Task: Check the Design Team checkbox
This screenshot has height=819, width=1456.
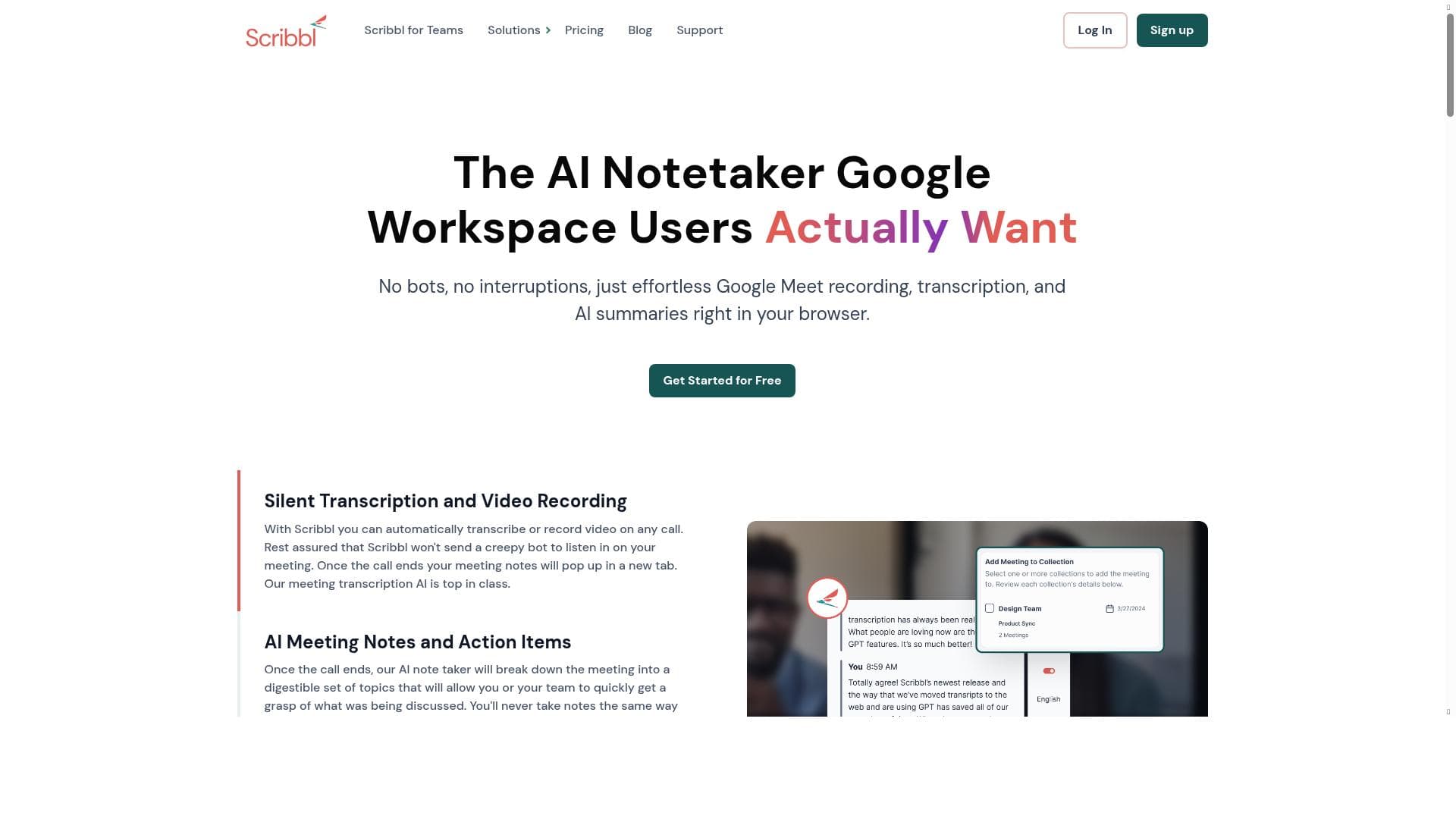Action: coord(990,608)
